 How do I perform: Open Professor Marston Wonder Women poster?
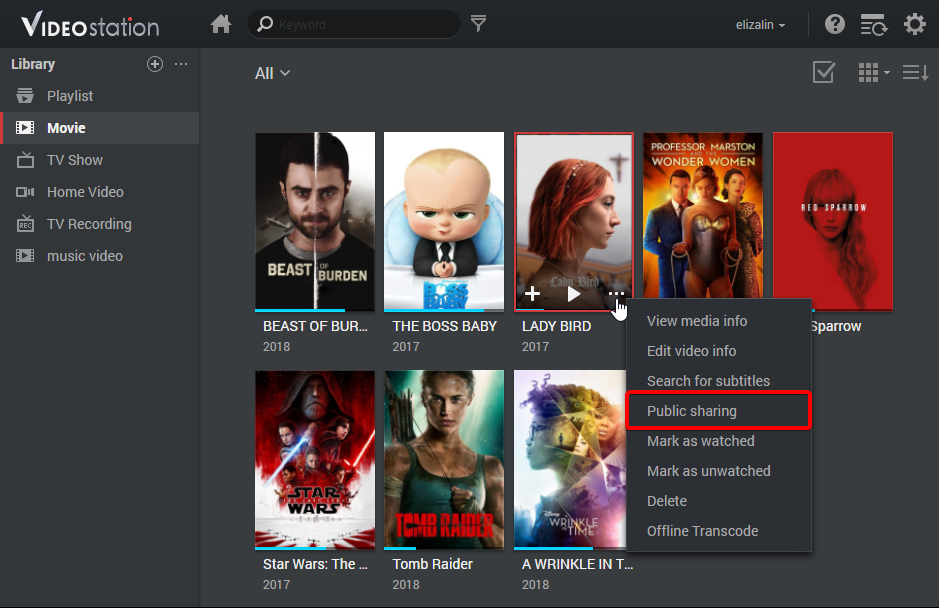(703, 216)
